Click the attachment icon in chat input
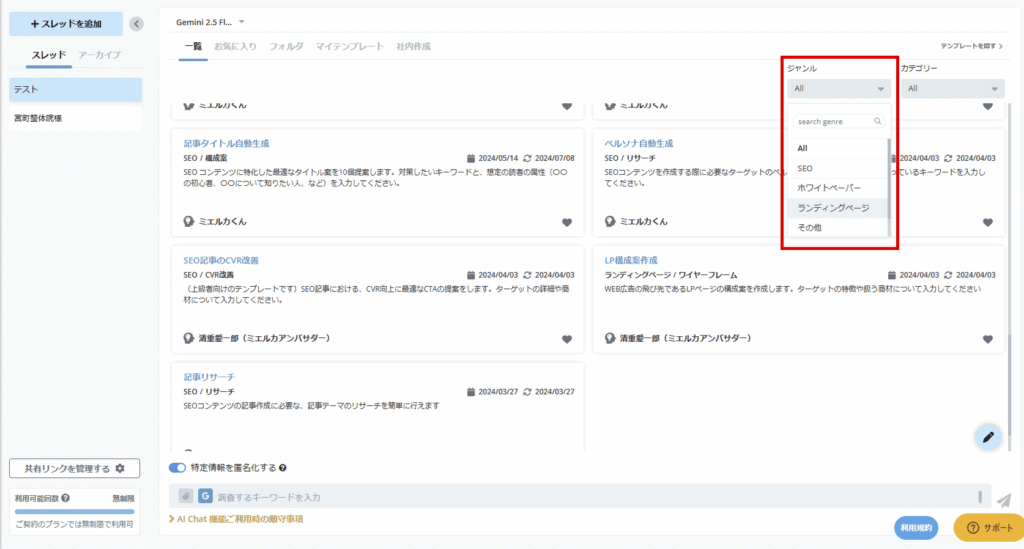 click(185, 496)
